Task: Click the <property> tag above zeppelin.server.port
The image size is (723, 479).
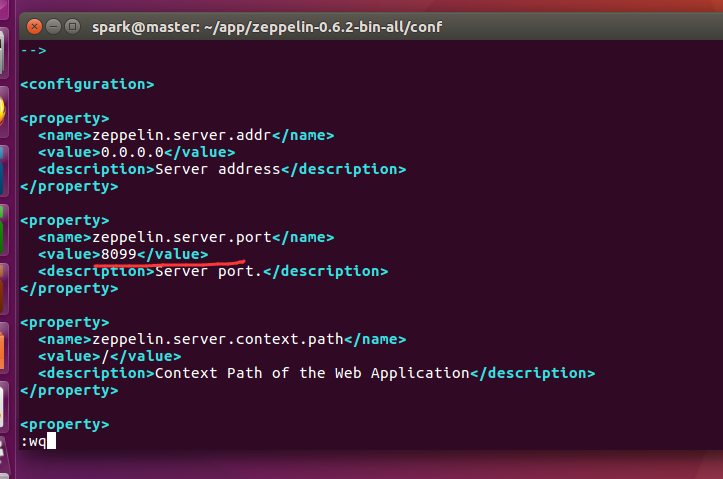Action: [x=65, y=220]
